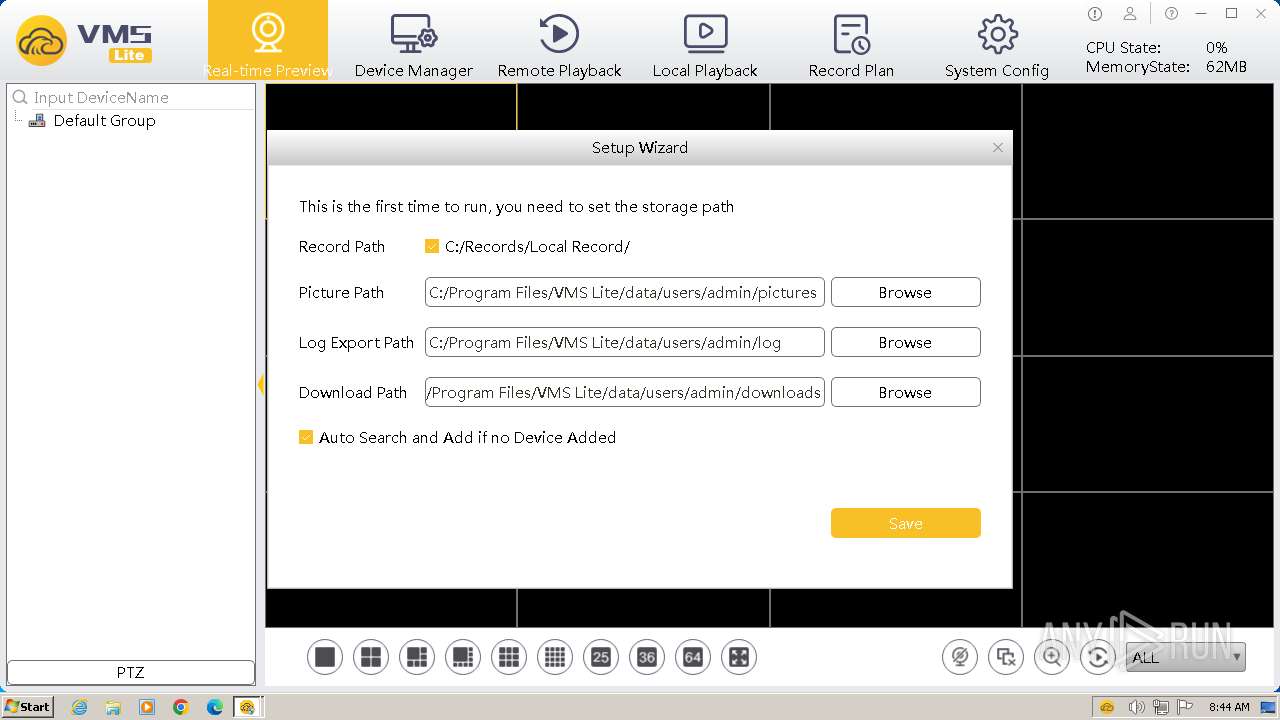1280x720 pixels.
Task: Launch Internet Explorer from taskbar
Action: [80, 707]
